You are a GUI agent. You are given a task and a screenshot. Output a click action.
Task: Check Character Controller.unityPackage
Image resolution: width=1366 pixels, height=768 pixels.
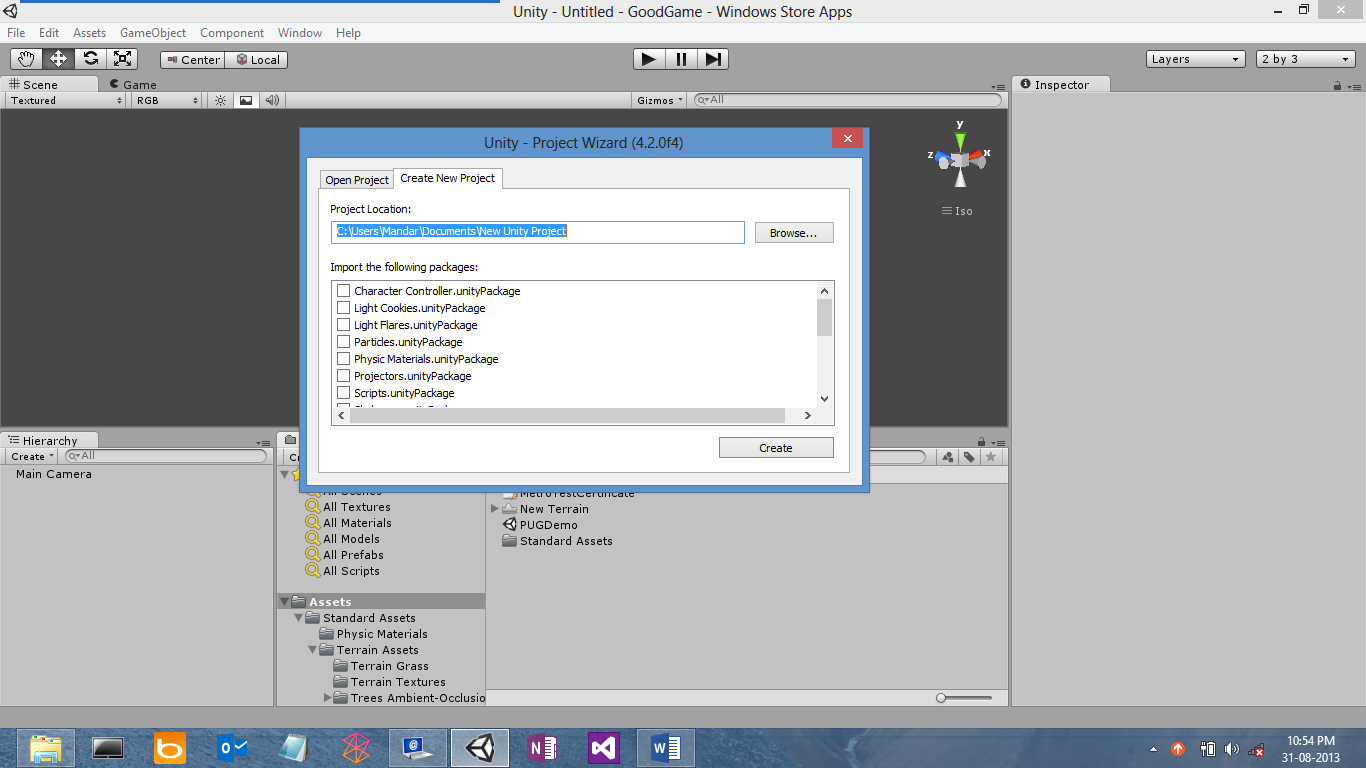tap(344, 291)
